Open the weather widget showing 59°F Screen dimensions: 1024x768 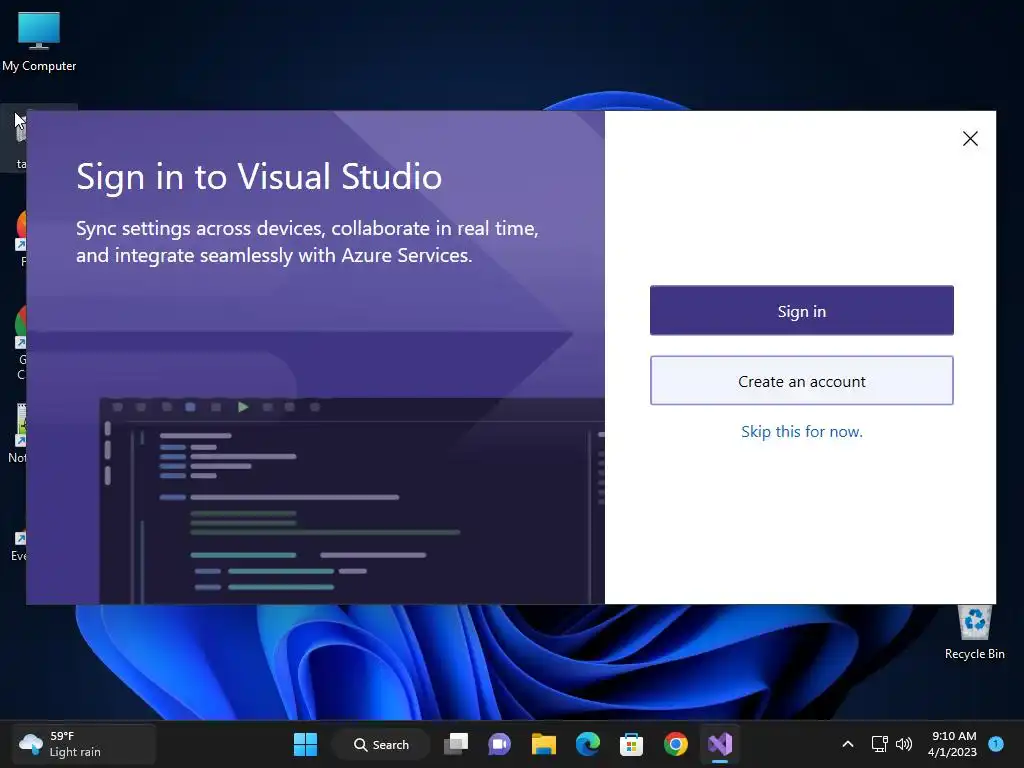[84, 744]
